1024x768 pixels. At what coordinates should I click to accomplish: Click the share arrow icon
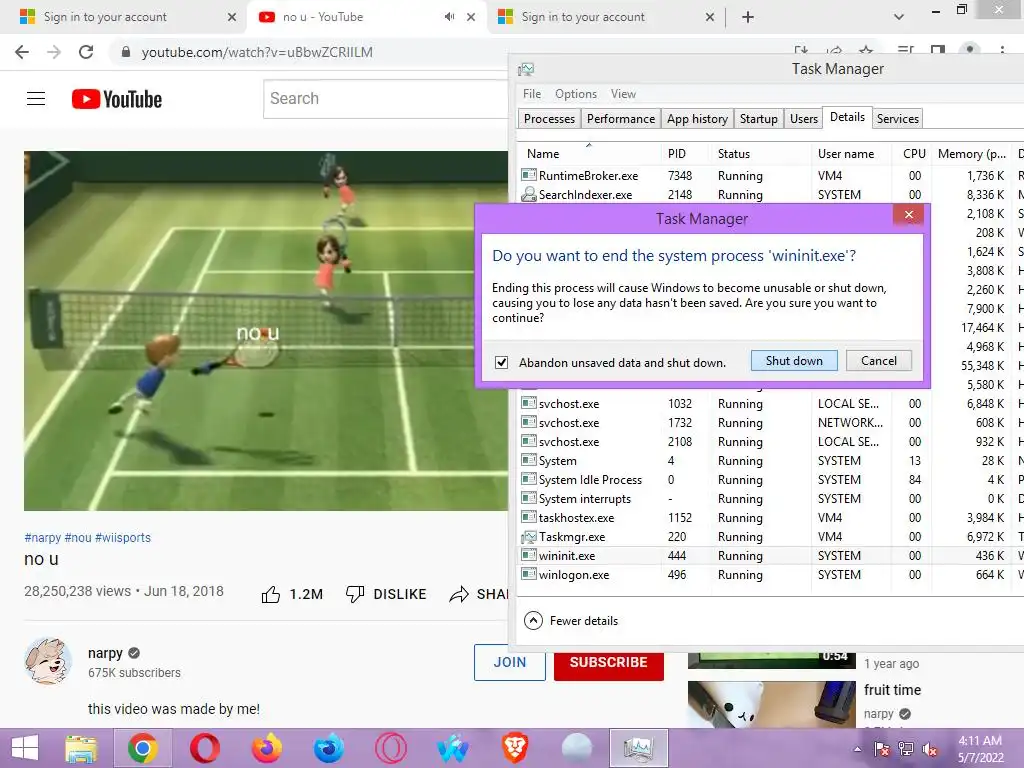tap(459, 594)
